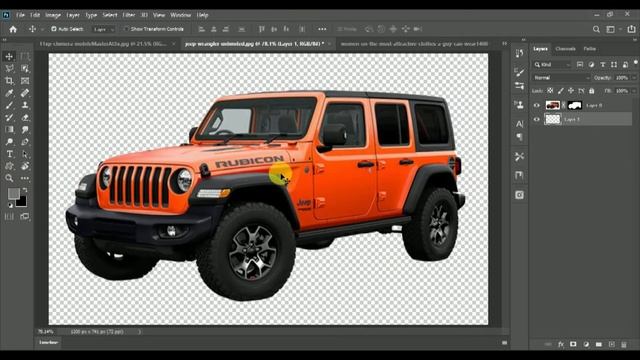The height and width of the screenshot is (360, 640).
Task: Select the Healing Brush tool
Action: coord(25,93)
